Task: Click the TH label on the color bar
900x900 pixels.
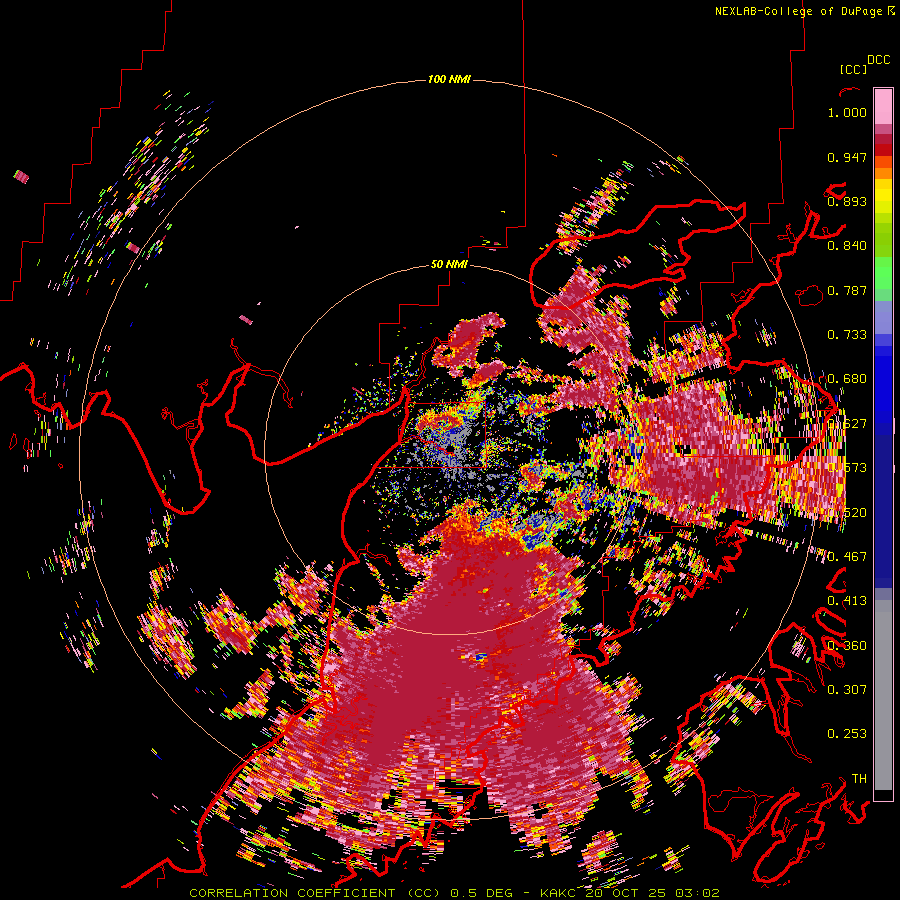Action: [x=859, y=778]
